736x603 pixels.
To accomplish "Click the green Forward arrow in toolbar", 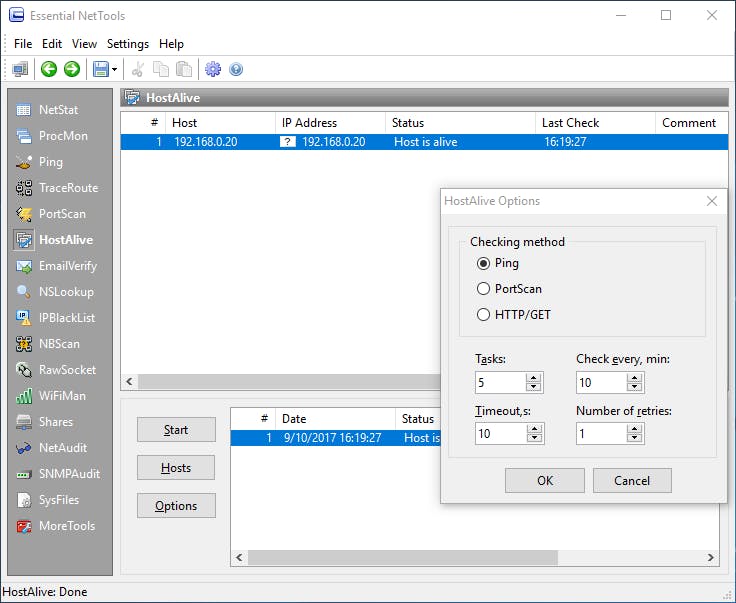I will click(72, 69).
